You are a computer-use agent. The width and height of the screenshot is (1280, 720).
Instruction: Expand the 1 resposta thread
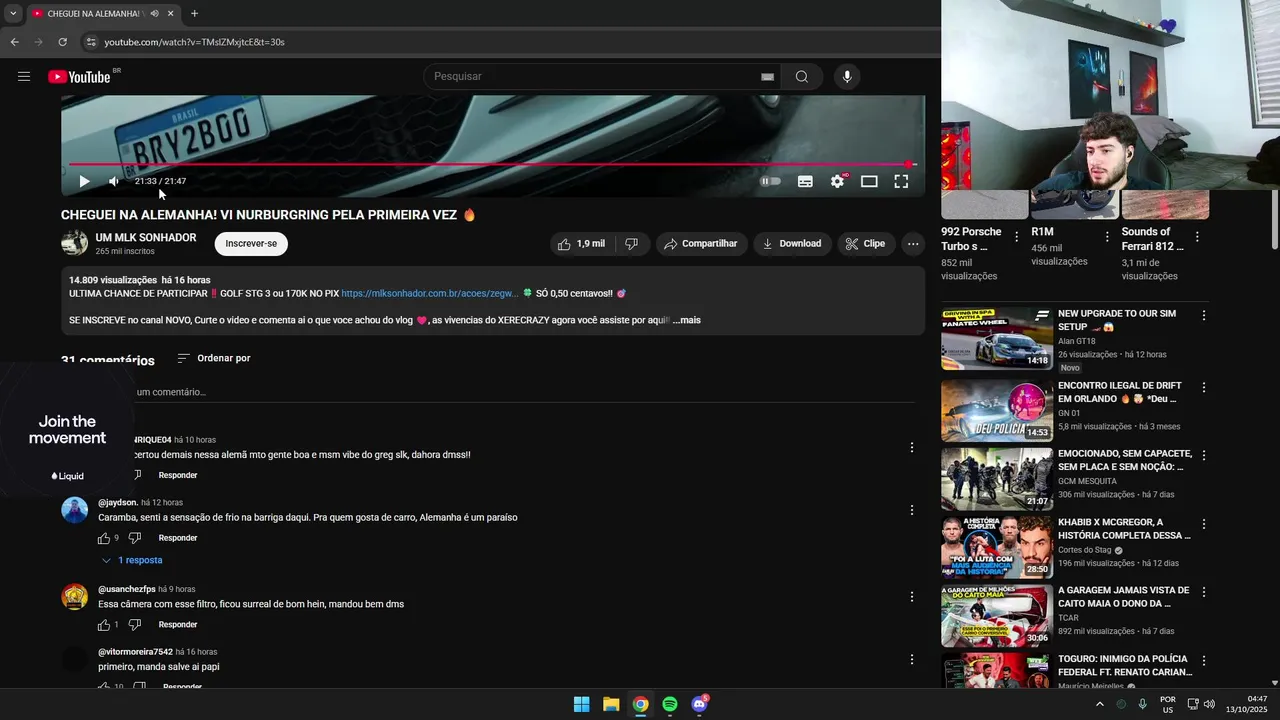[132, 561]
